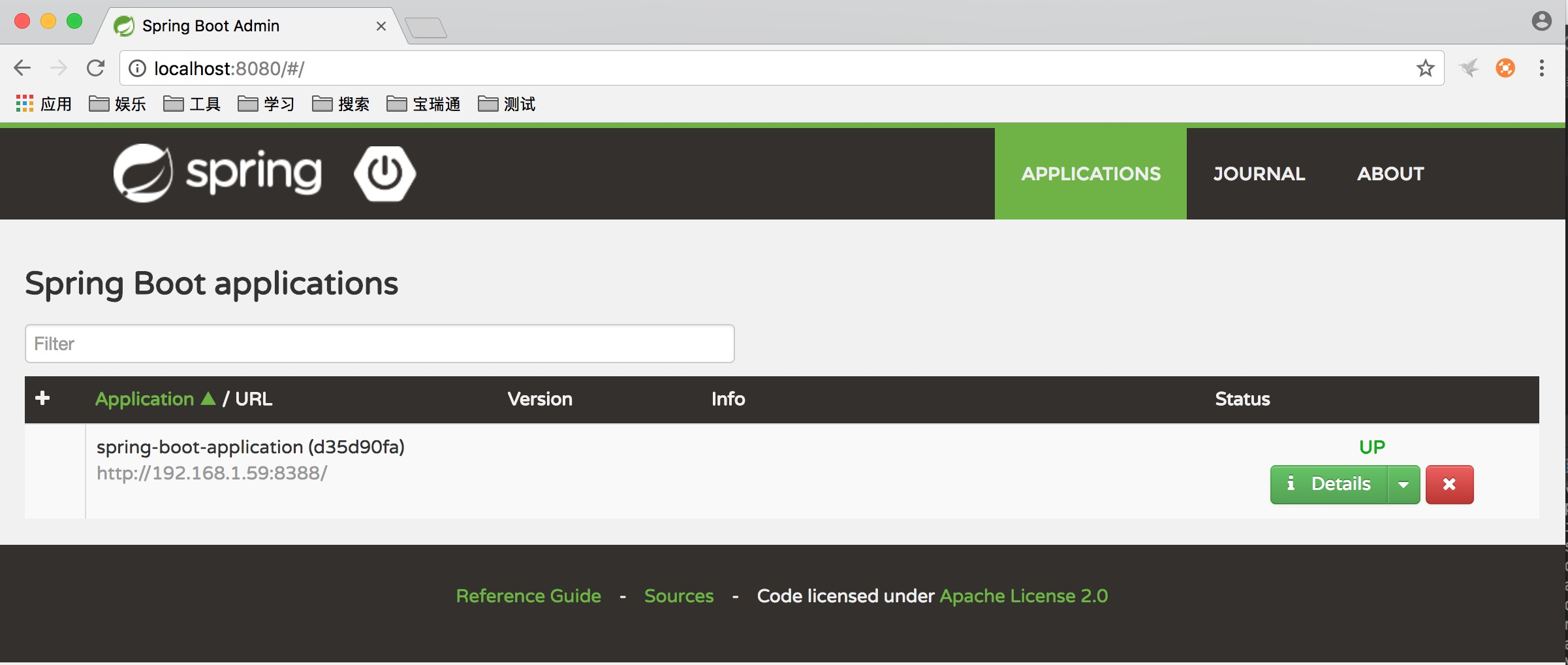Viewport: 1568px width, 665px height.
Task: Open the 测试 bookmarks folder
Action: [x=507, y=104]
